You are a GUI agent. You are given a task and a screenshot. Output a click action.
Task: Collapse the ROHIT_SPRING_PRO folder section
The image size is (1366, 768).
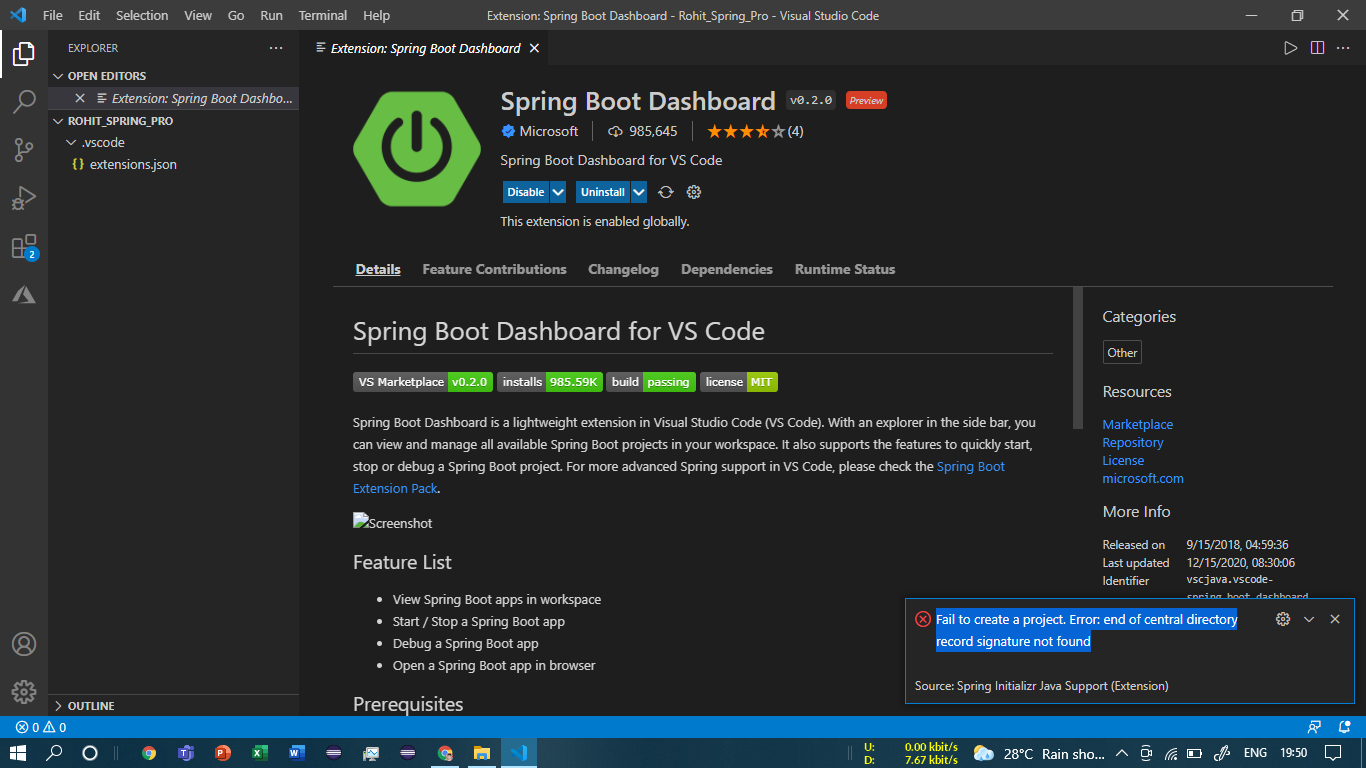(x=173, y=121)
